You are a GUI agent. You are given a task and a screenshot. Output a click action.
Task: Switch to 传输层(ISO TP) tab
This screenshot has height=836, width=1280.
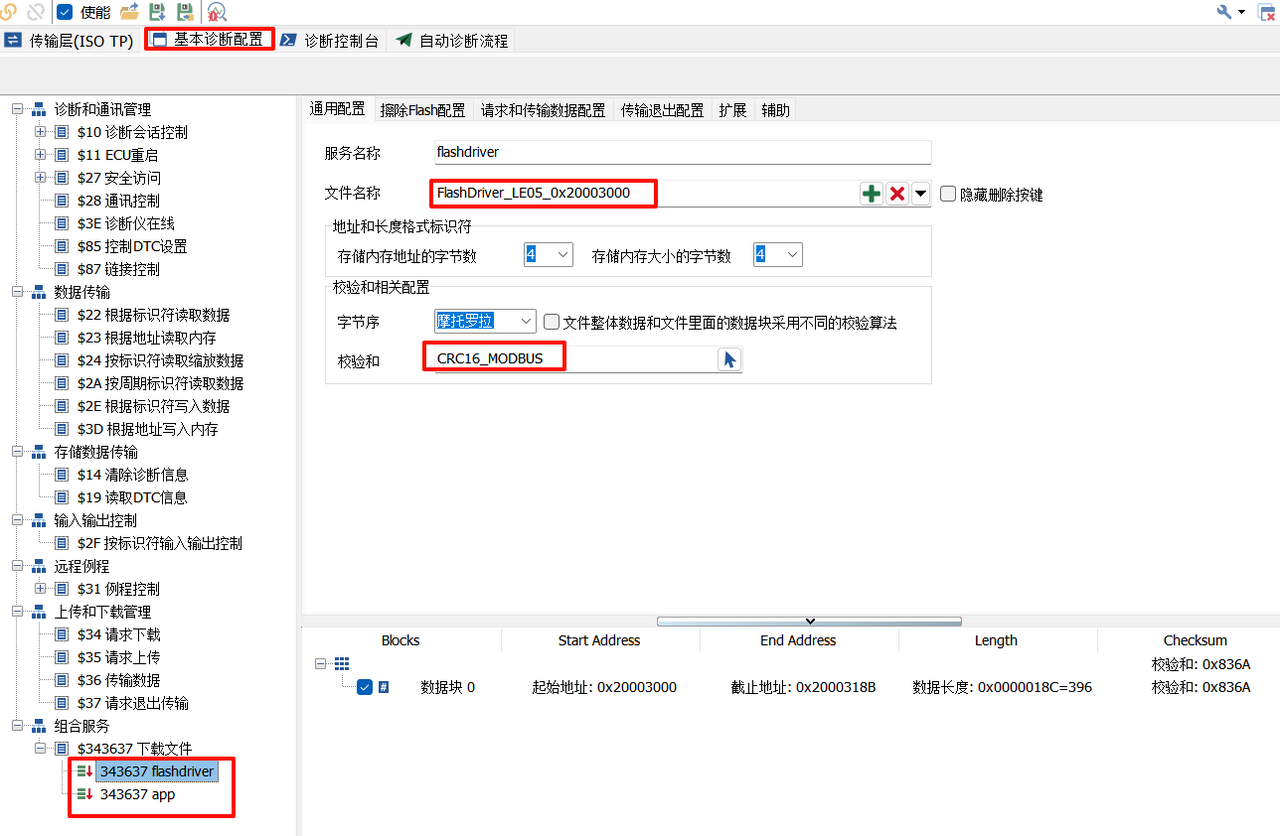(69, 41)
